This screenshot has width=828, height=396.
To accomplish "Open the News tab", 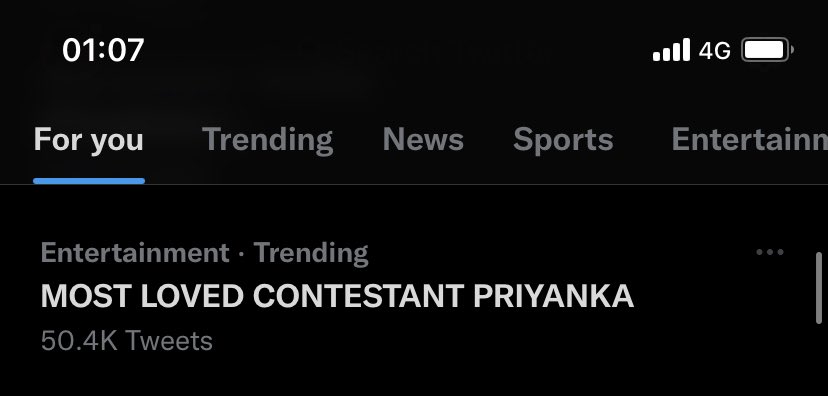I will coord(423,140).
